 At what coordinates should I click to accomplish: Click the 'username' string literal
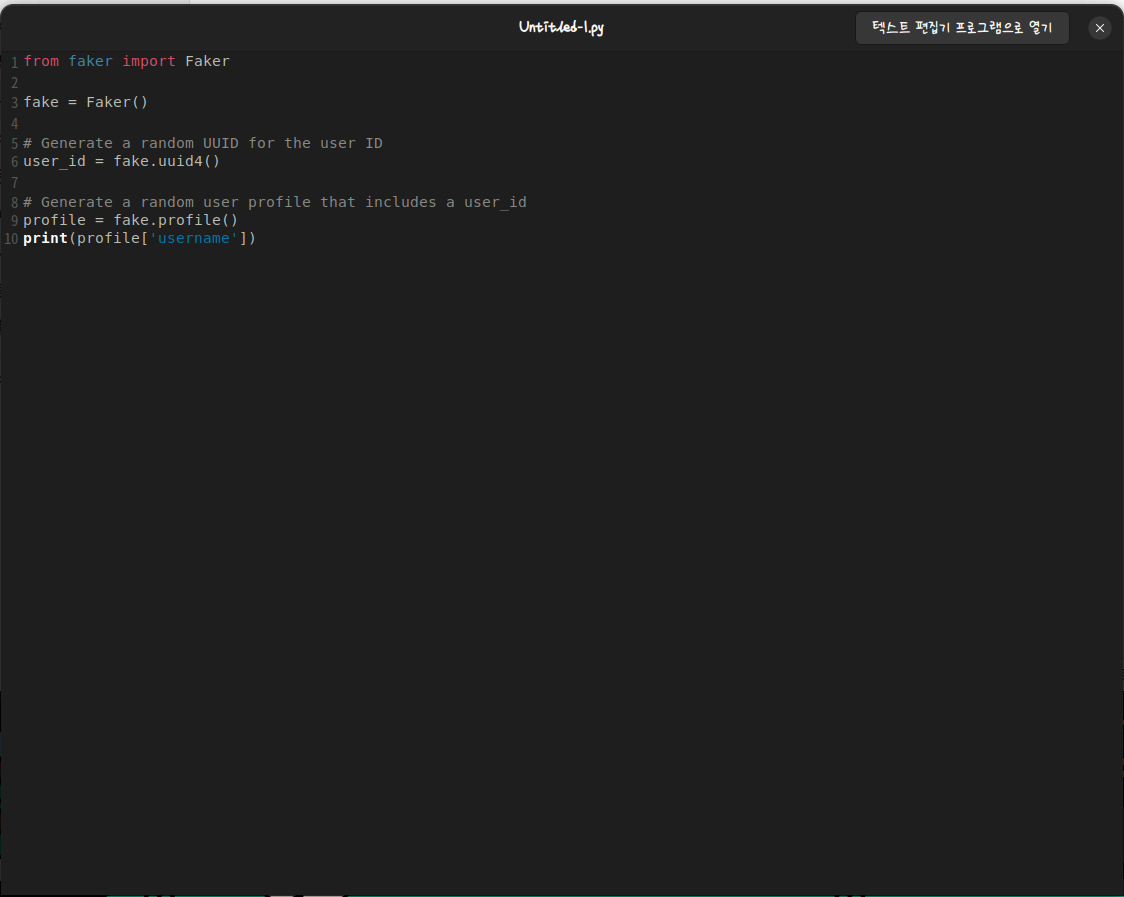coord(194,238)
